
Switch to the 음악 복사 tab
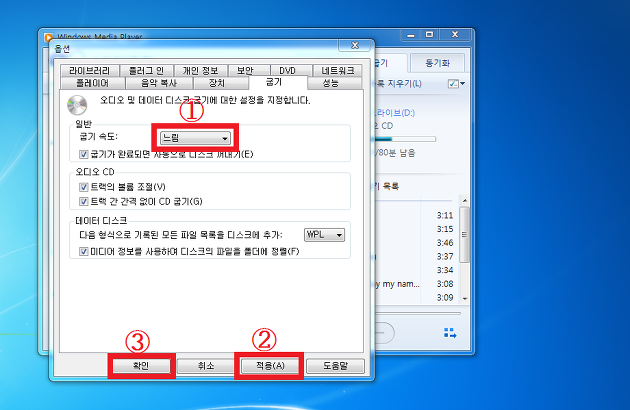tap(159, 83)
